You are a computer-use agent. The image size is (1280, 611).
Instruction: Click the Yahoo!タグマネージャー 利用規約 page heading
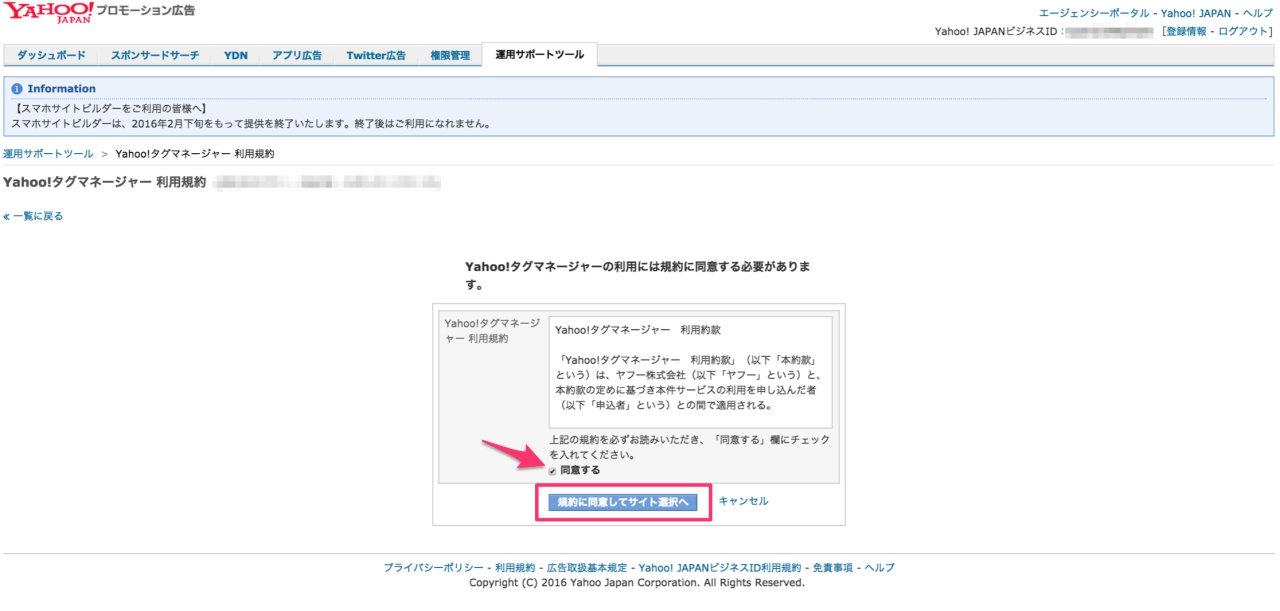[x=105, y=183]
